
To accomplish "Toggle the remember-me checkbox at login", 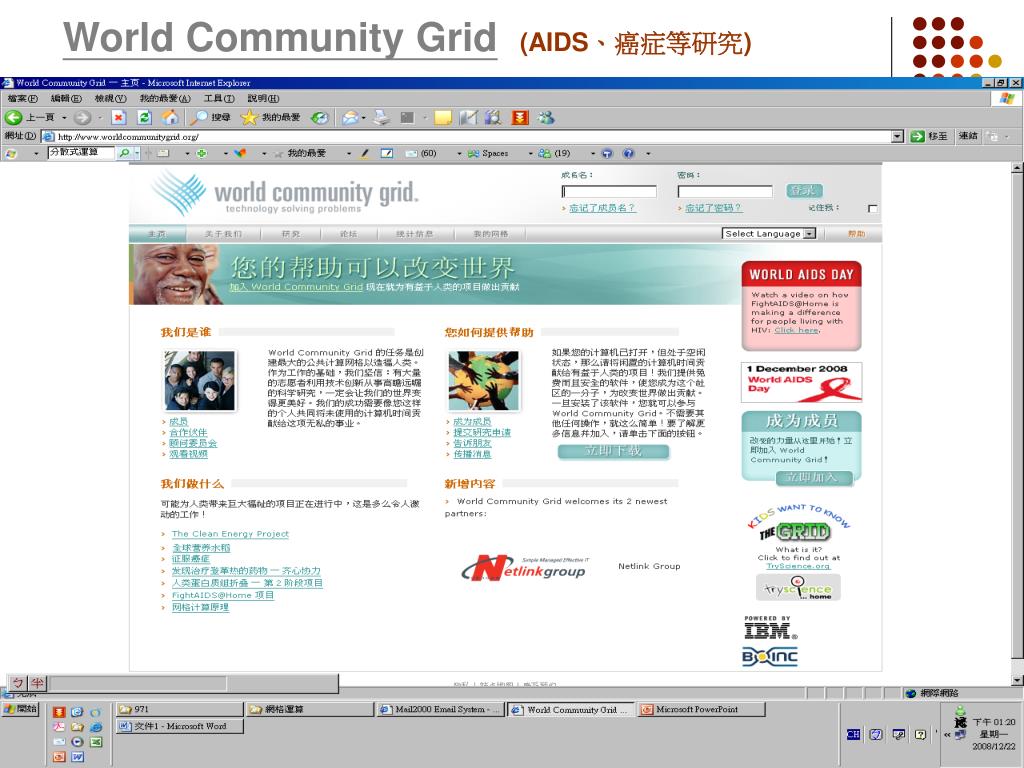I will (872, 208).
